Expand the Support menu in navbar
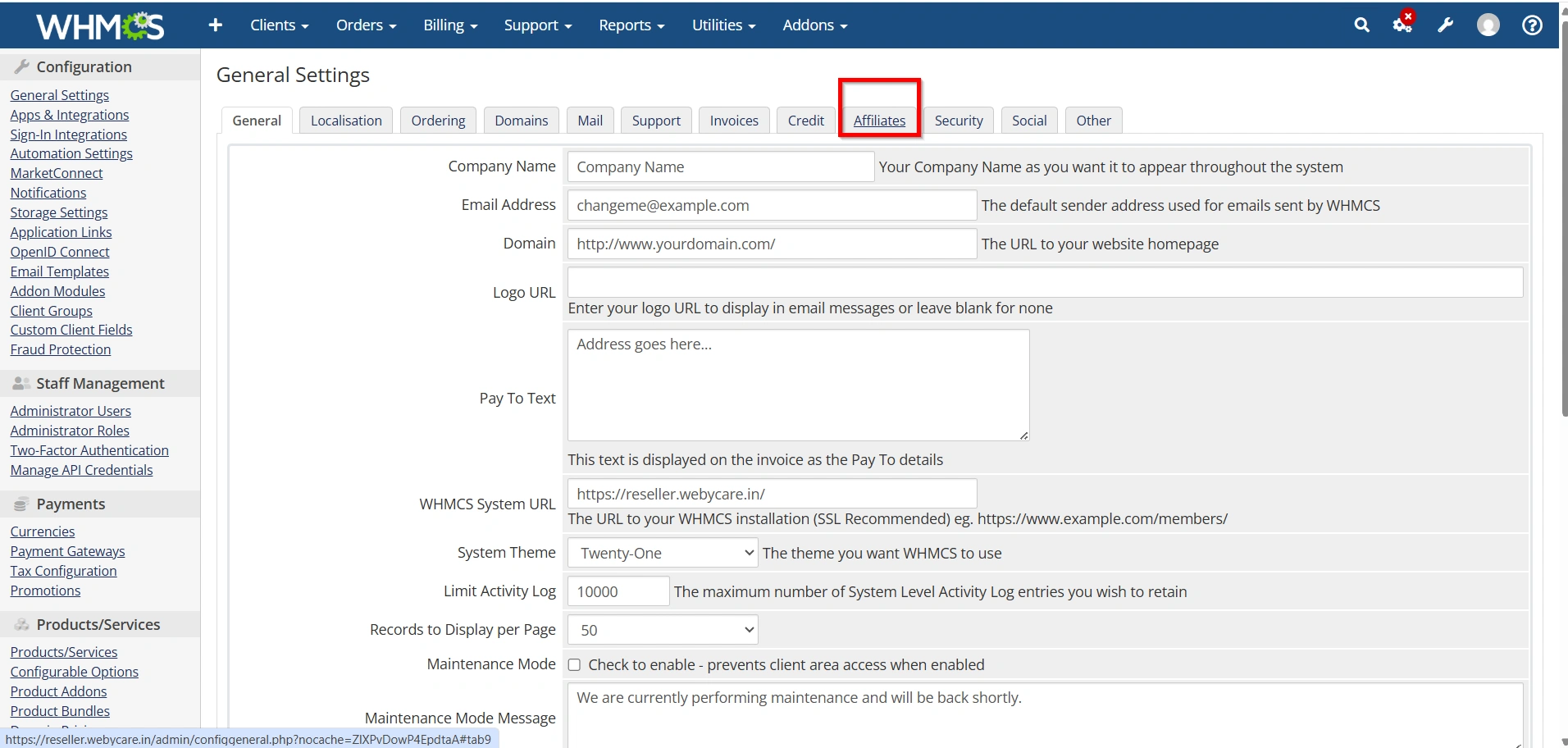Screen dimensions: 1568x748 point(538,25)
